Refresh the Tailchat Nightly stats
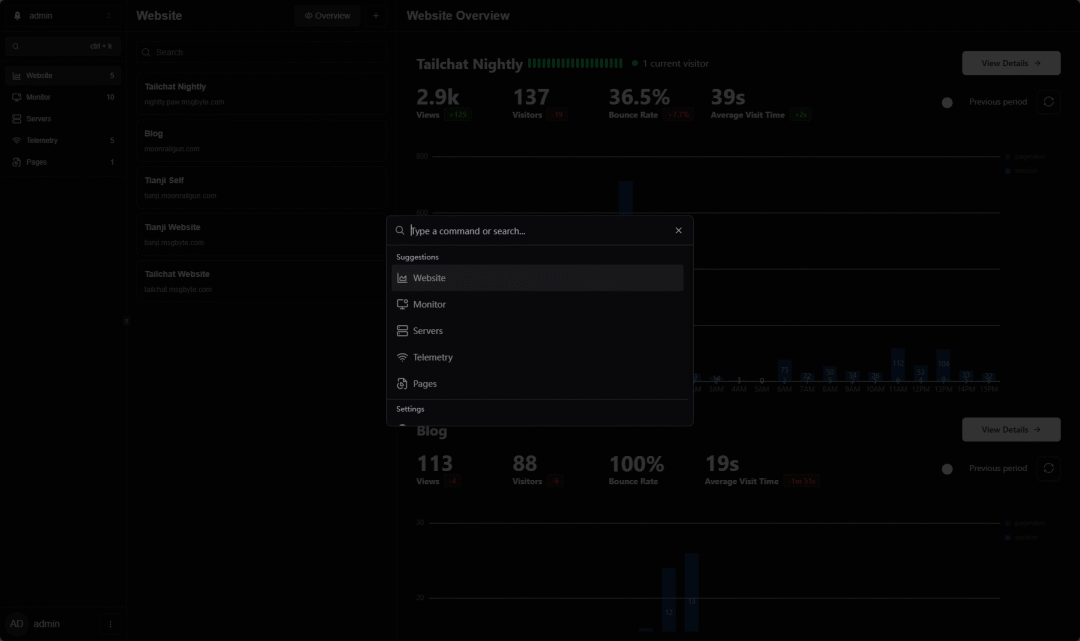Image resolution: width=1080 pixels, height=641 pixels. (1048, 102)
